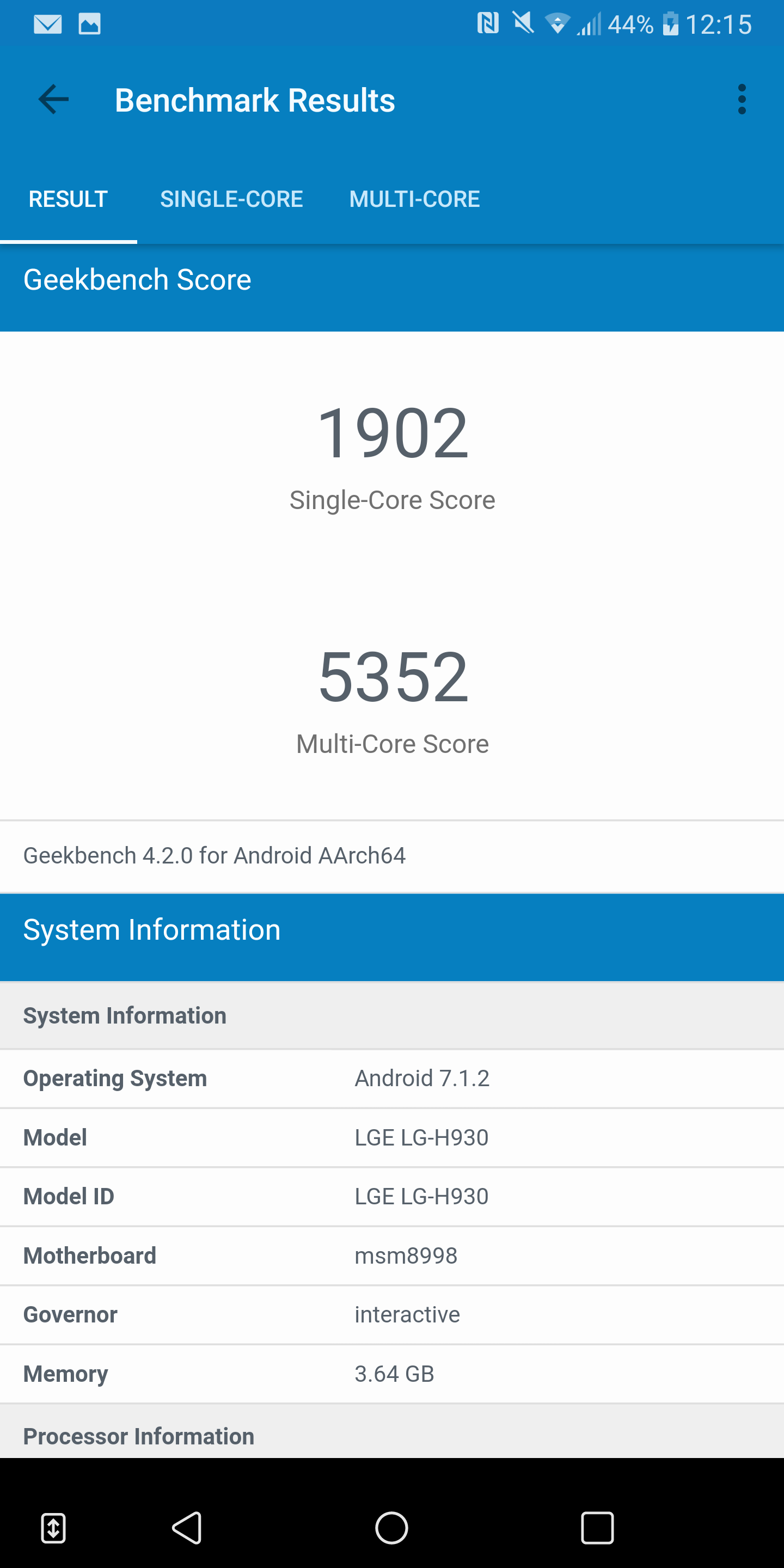Screen dimensions: 784x1568
Task: Tap the 5352 multi-core score
Action: 393,677
